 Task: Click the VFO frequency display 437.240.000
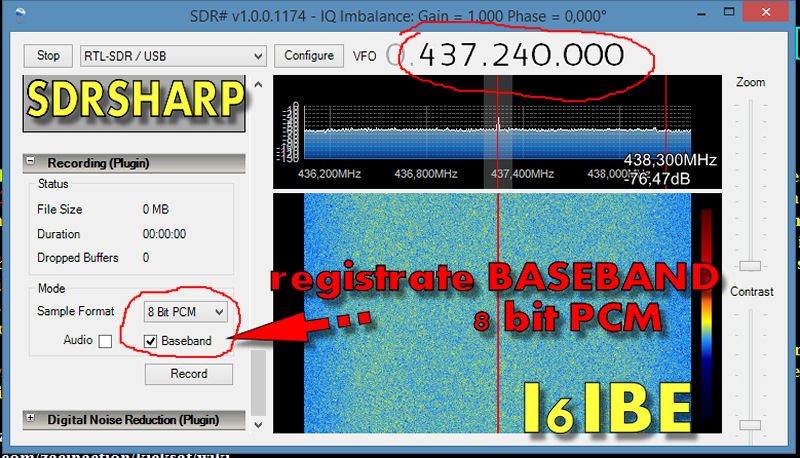tap(521, 55)
